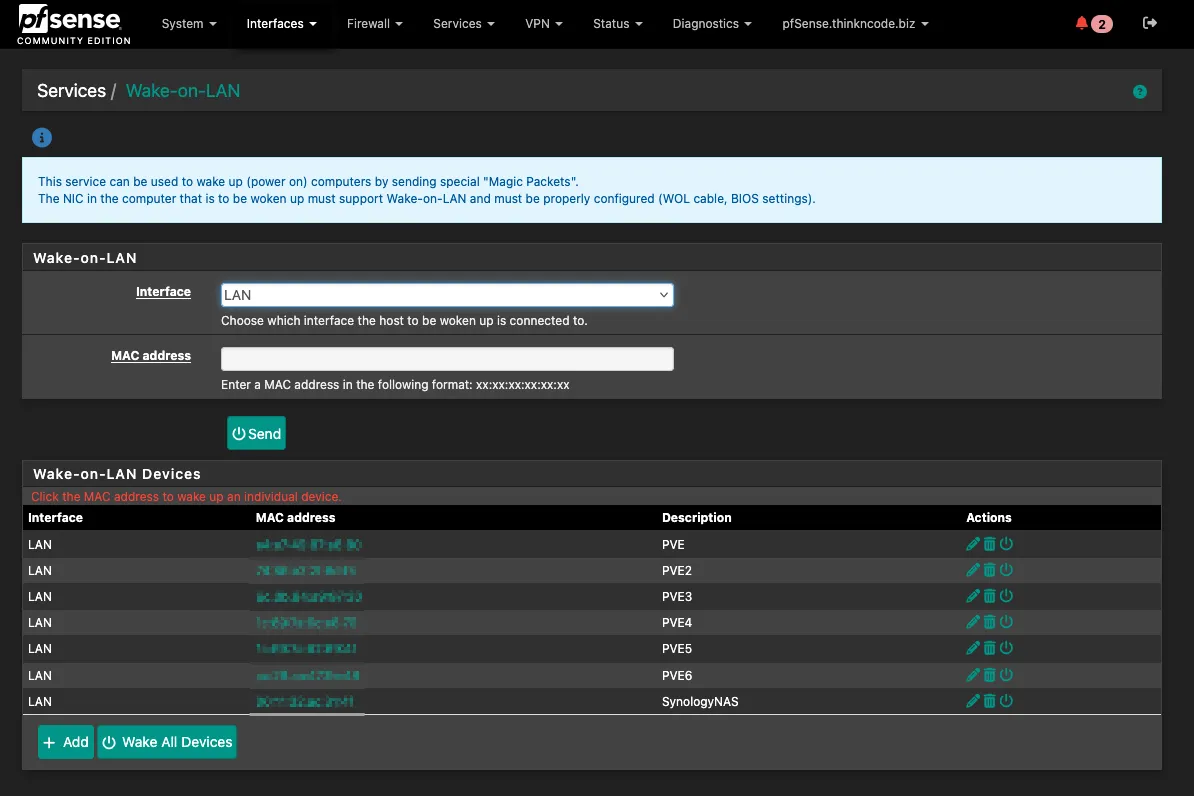
Task: Click the MAC address input field
Action: pos(446,359)
